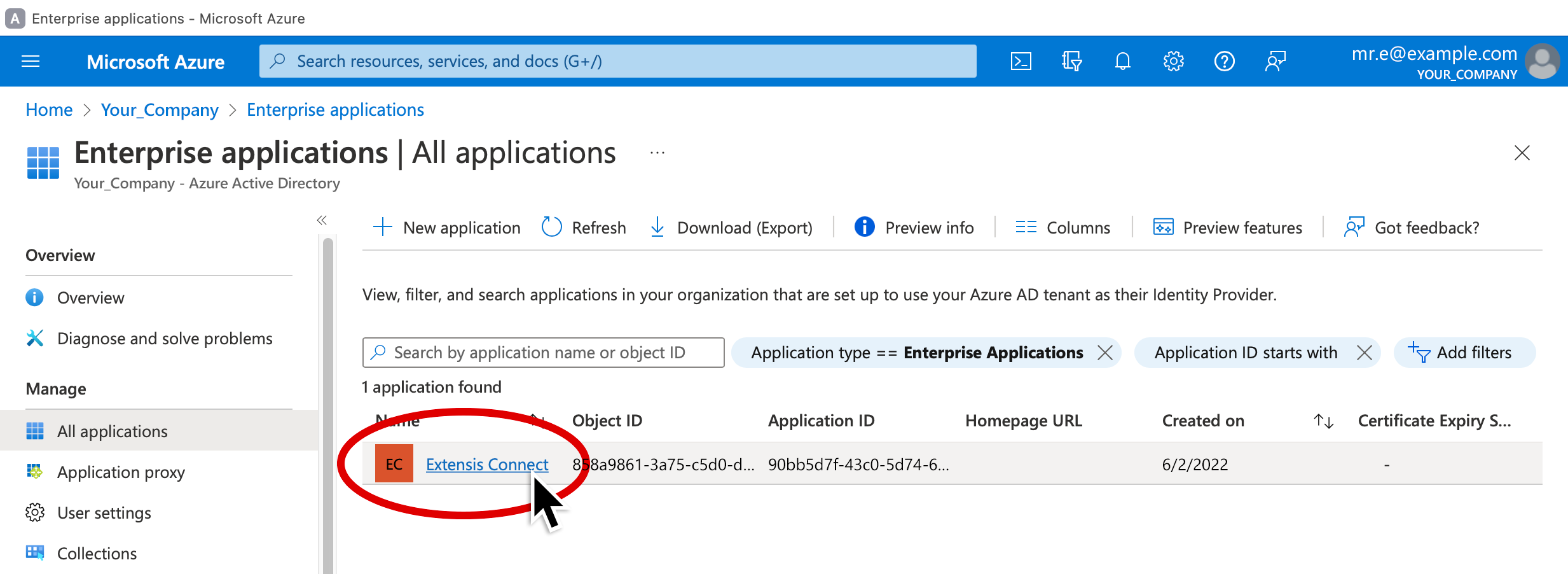Click the mr.e@example.com account name
Viewport: 1568px width, 574px height.
pyautogui.click(x=1434, y=53)
